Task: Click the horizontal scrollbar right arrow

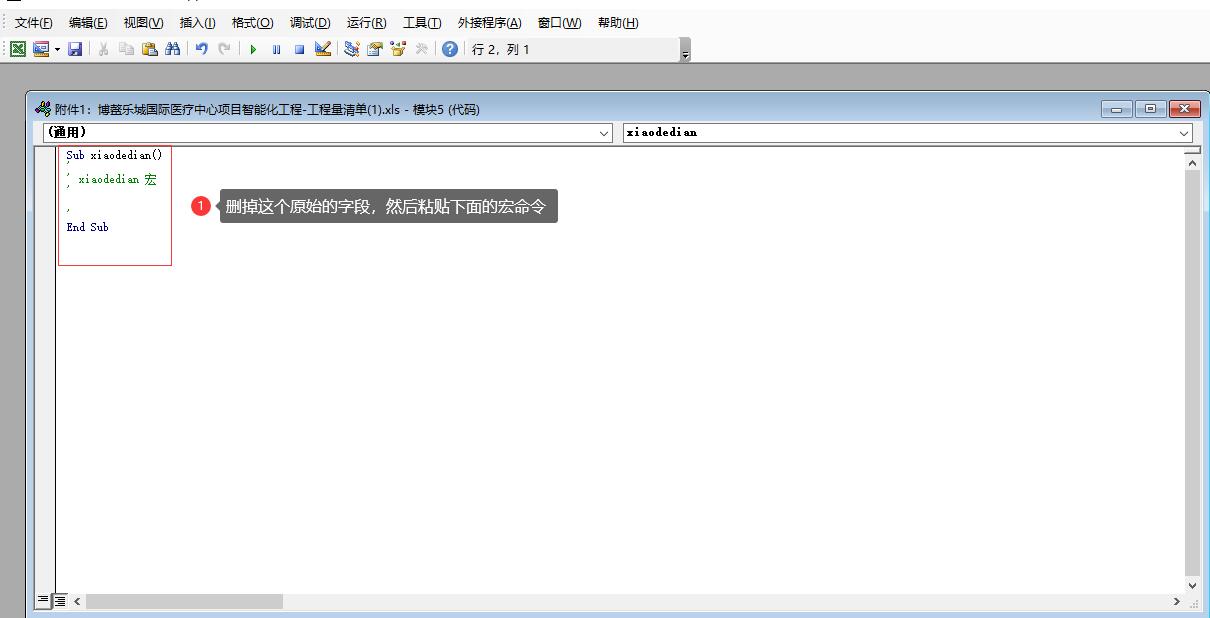Action: [x=1176, y=601]
